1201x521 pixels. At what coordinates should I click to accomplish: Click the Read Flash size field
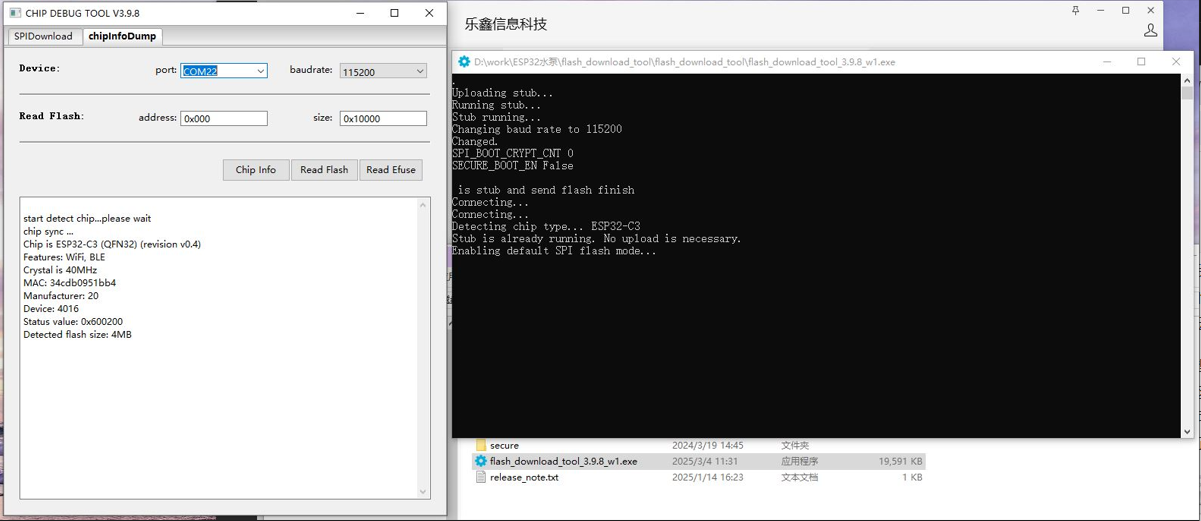pos(383,118)
